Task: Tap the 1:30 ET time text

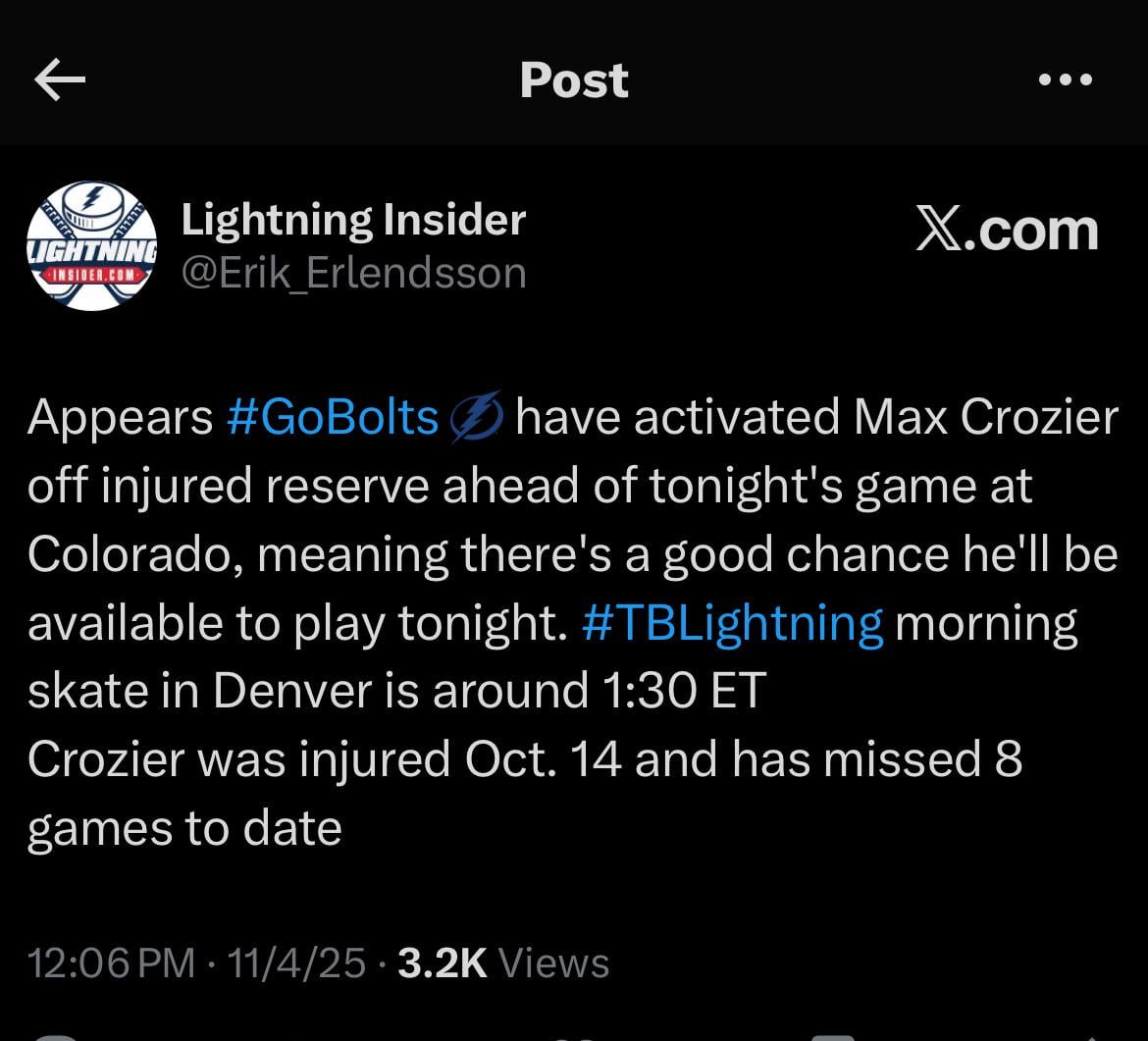Action: tap(679, 692)
